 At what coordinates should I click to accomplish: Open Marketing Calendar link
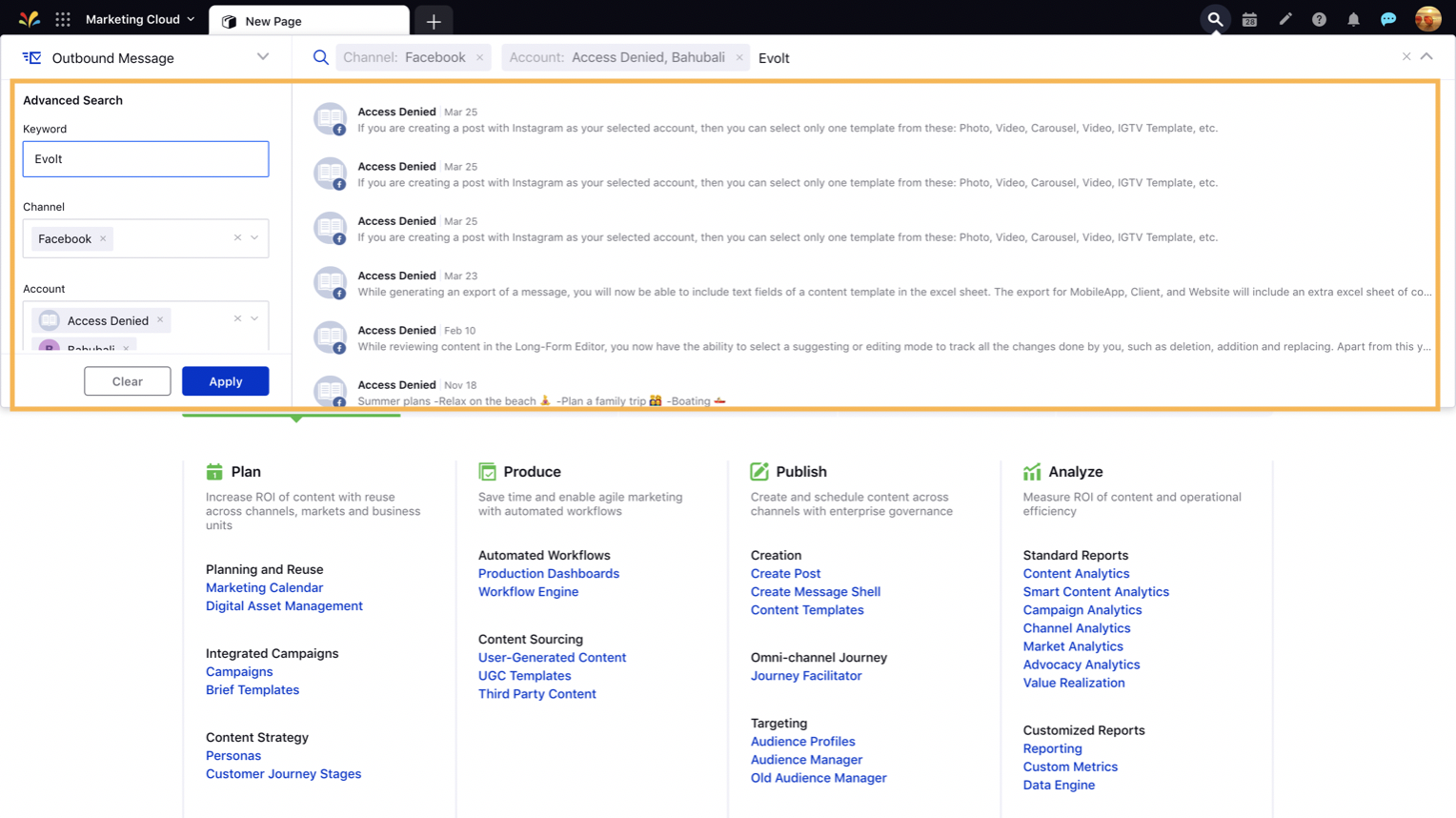264,588
